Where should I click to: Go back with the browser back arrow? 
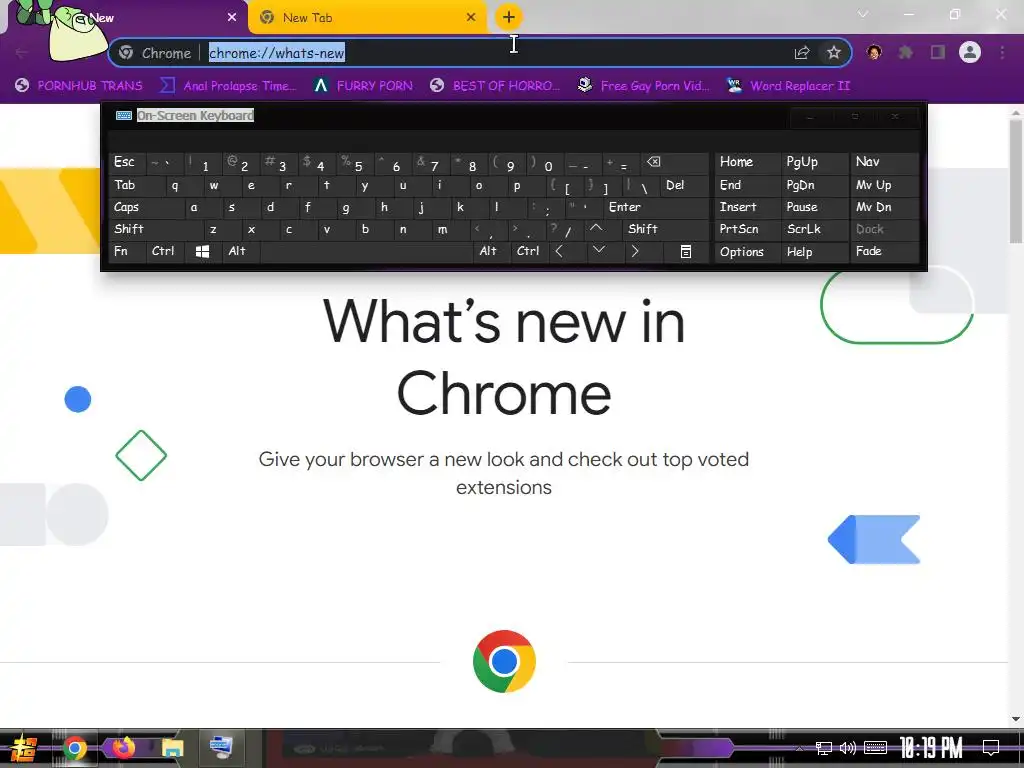[x=22, y=53]
